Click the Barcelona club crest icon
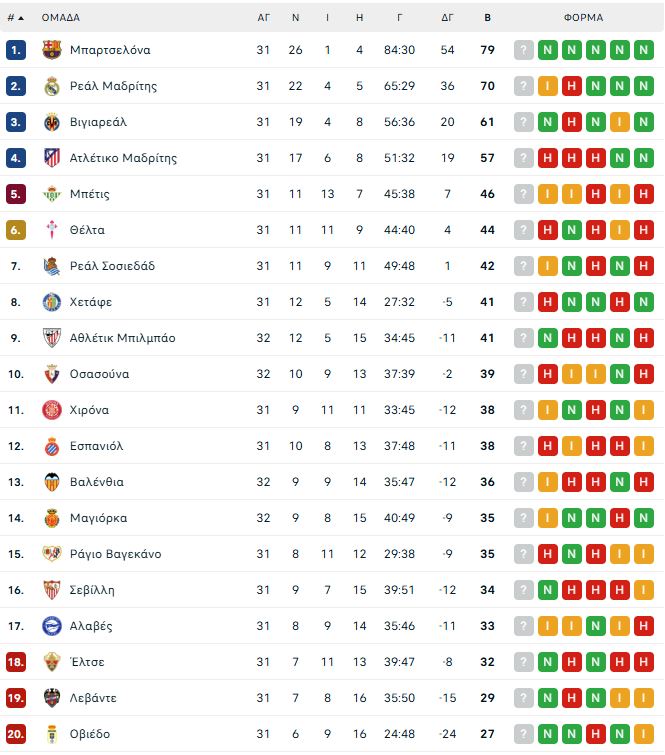665x755 pixels. click(52, 50)
